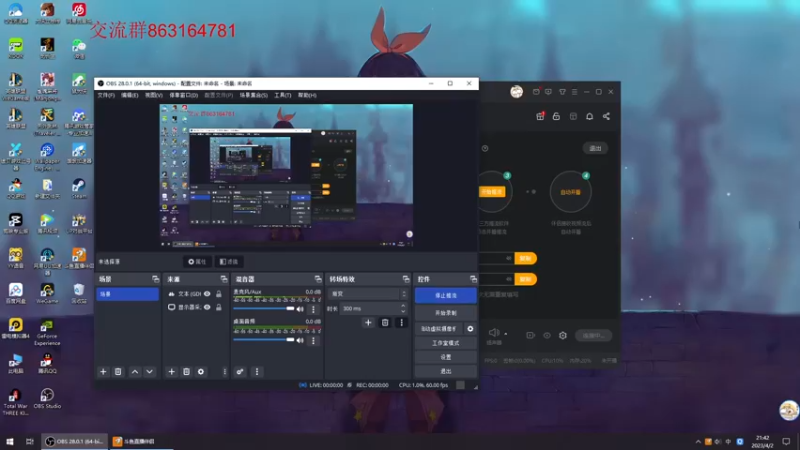Image resolution: width=800 pixels, height=450 pixels.
Task: Open the 视图(V) menu in OBS
Action: click(154, 95)
